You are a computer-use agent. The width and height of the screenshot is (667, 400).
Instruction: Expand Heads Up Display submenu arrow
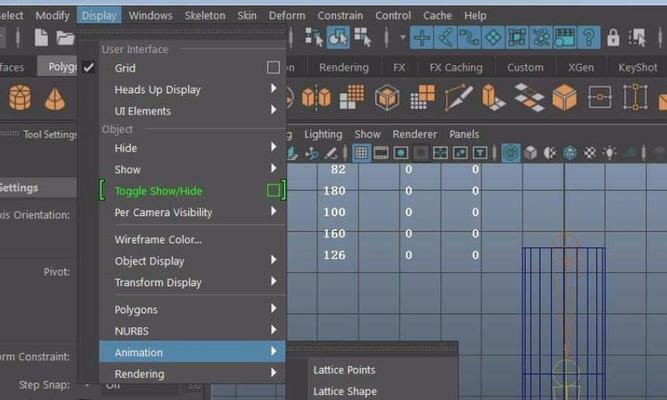coord(274,89)
